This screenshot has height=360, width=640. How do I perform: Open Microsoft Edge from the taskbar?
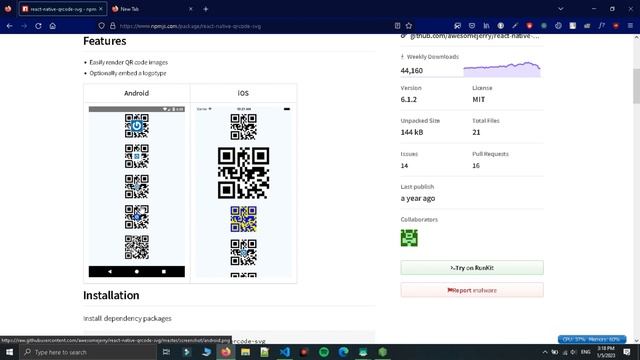click(x=343, y=352)
